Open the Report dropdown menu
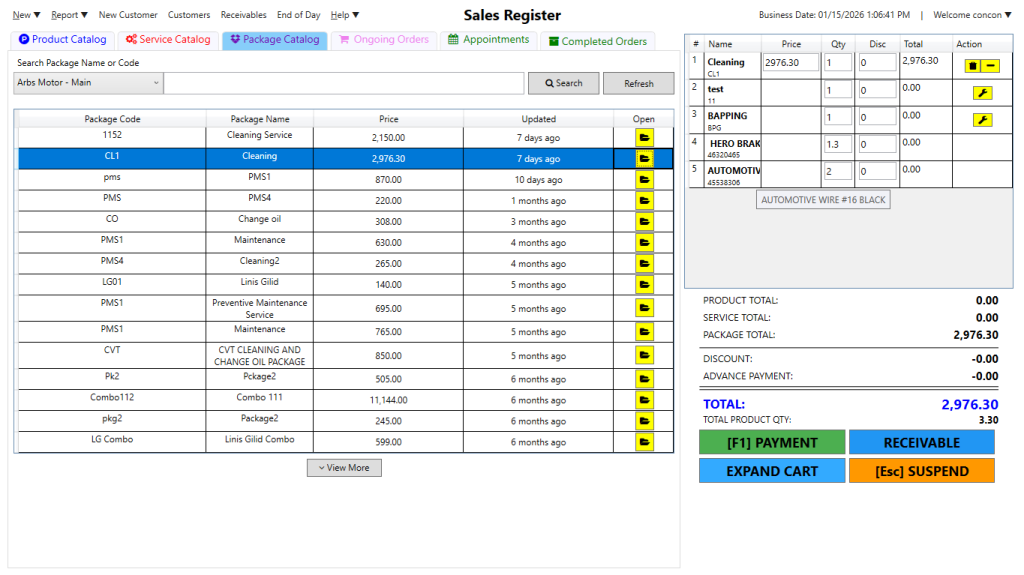Viewport: 1024px width, 575px height. coord(69,15)
